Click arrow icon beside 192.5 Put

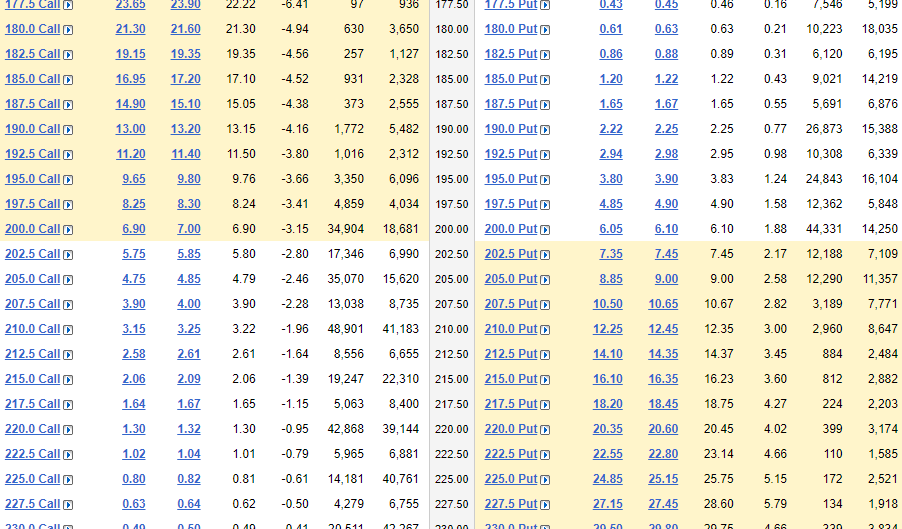point(545,155)
